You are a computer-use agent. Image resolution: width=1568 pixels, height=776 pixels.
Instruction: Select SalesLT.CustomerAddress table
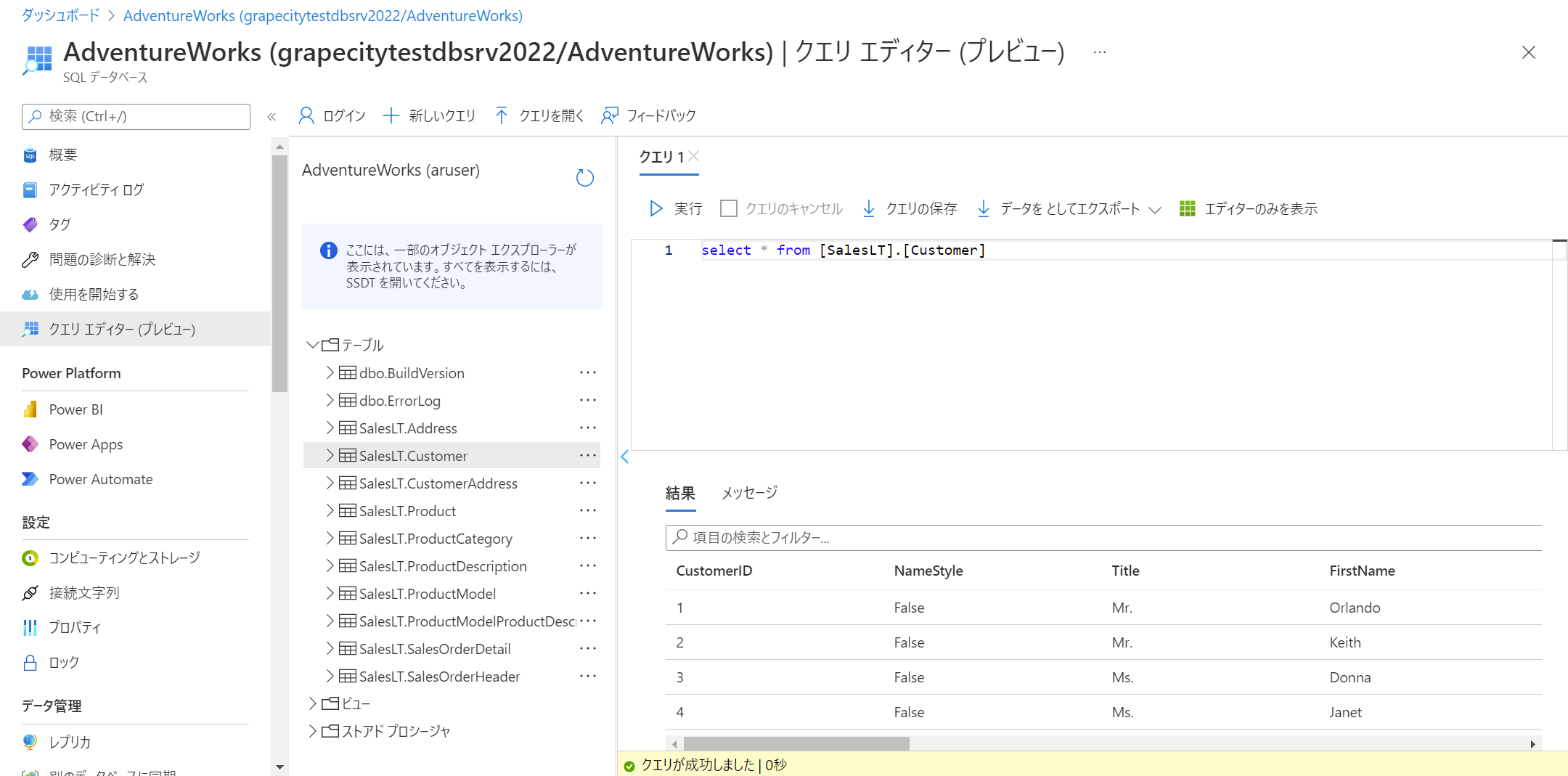[x=438, y=483]
